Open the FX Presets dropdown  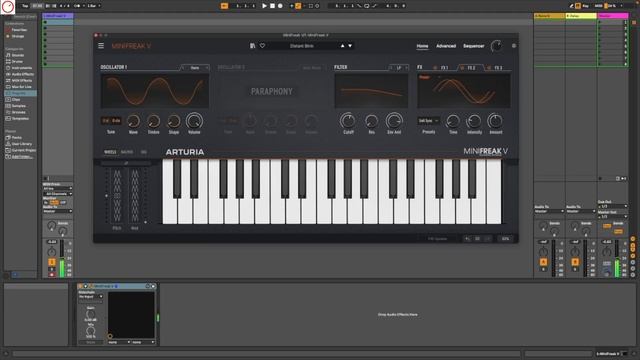coord(428,121)
